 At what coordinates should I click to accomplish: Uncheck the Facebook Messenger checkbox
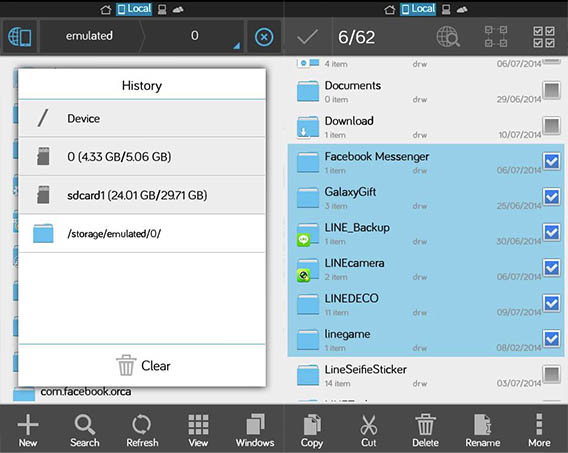551,161
